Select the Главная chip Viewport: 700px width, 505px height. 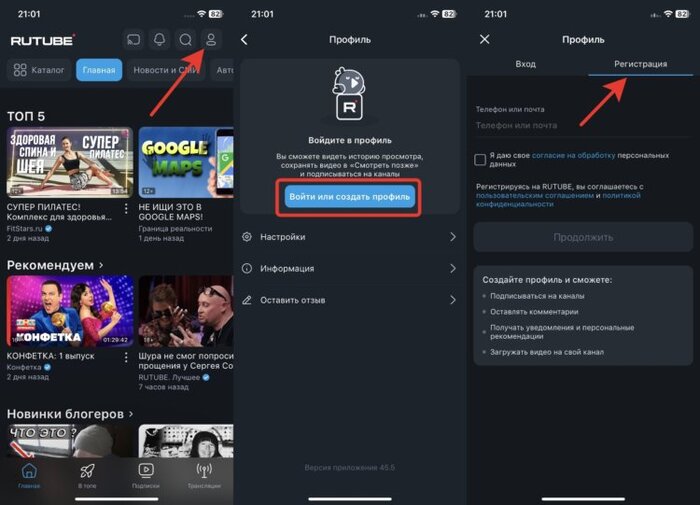click(x=99, y=70)
